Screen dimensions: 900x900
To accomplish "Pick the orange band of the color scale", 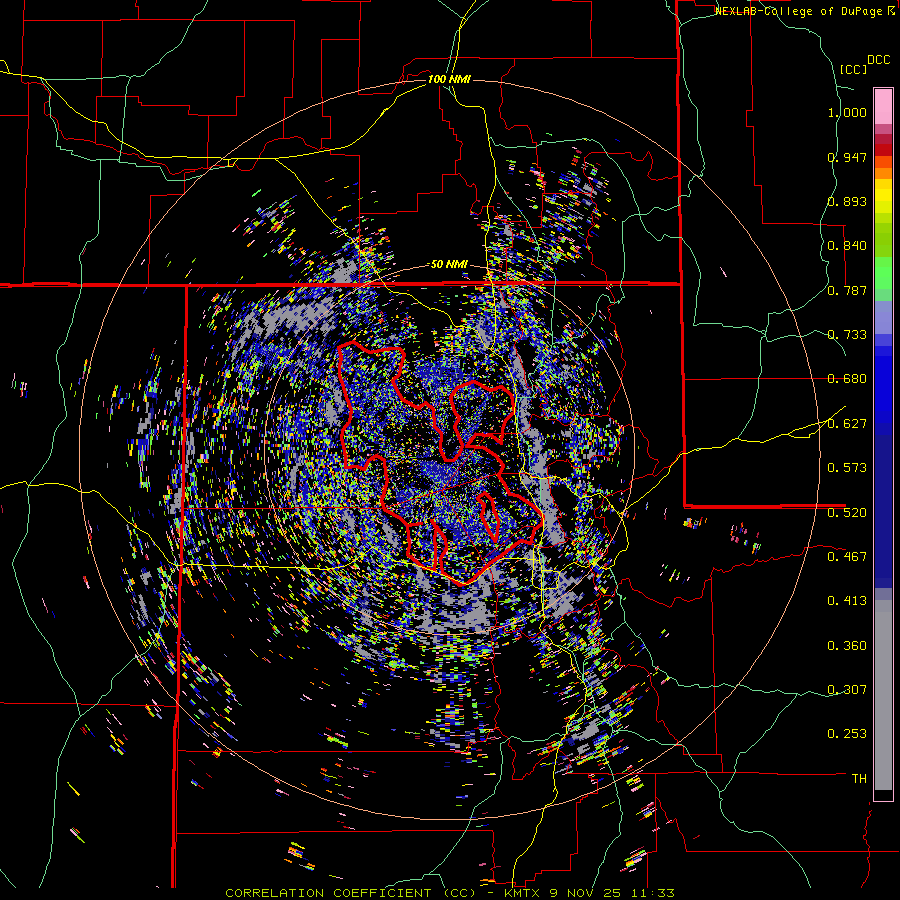I will (883, 173).
